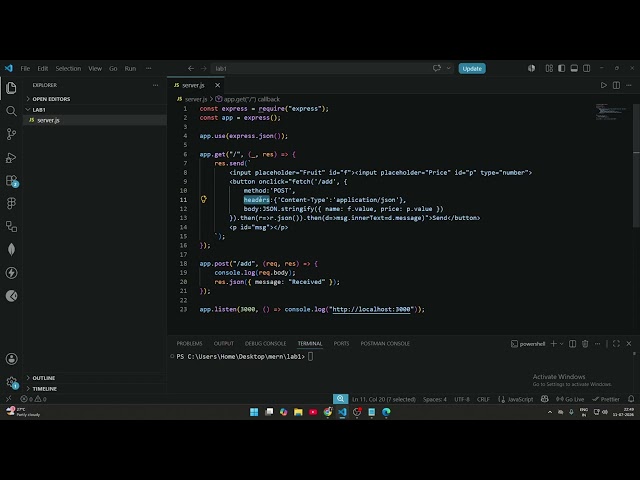
Task: Switch to the PROBLEMS panel tab
Action: tap(189, 343)
